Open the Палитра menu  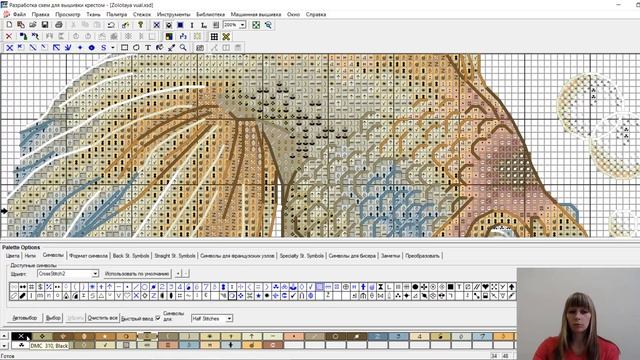[117, 14]
